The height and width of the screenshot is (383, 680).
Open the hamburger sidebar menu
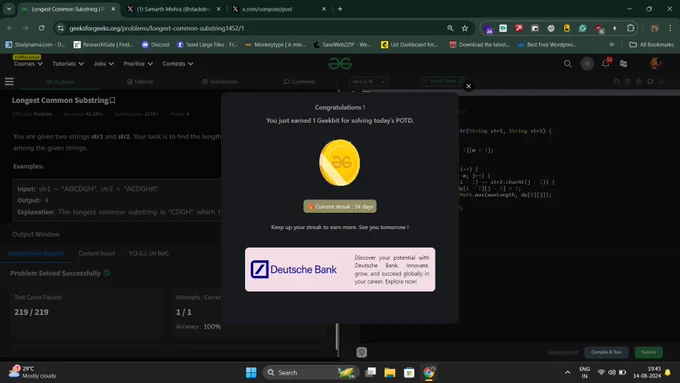9,82
